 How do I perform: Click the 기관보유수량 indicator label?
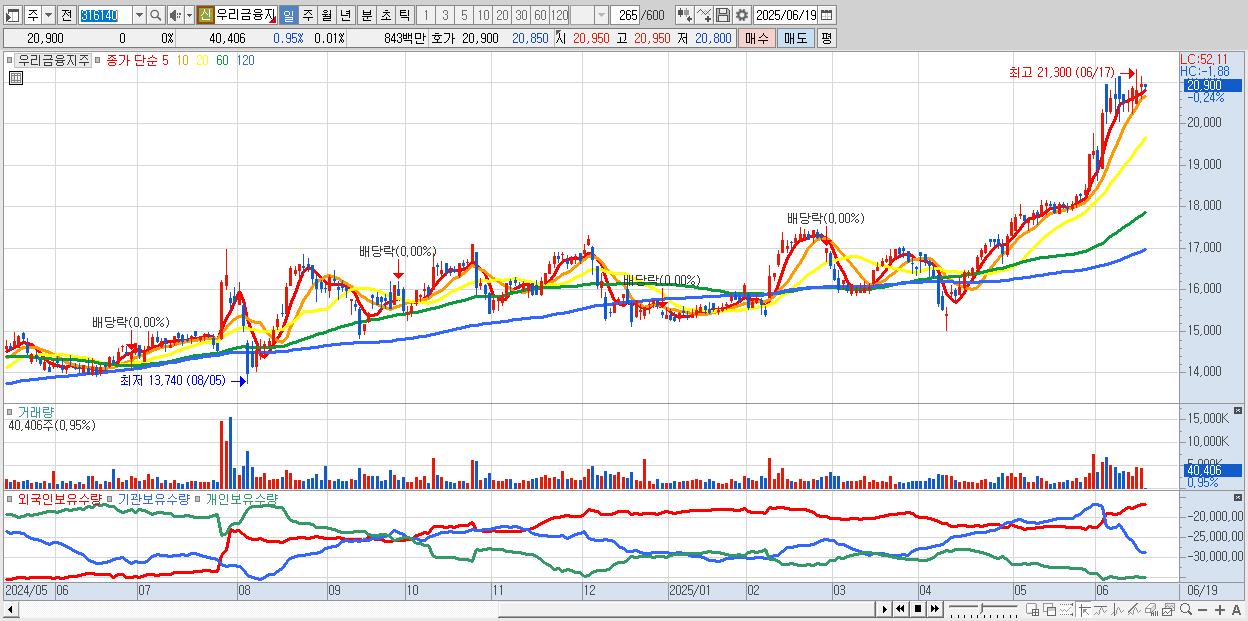153,498
